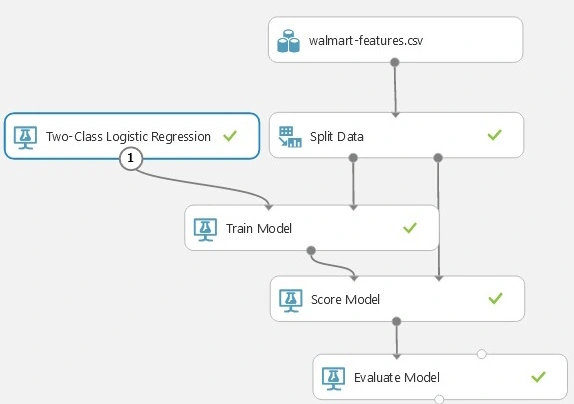Click the green checkmark on Split Data

click(495, 135)
